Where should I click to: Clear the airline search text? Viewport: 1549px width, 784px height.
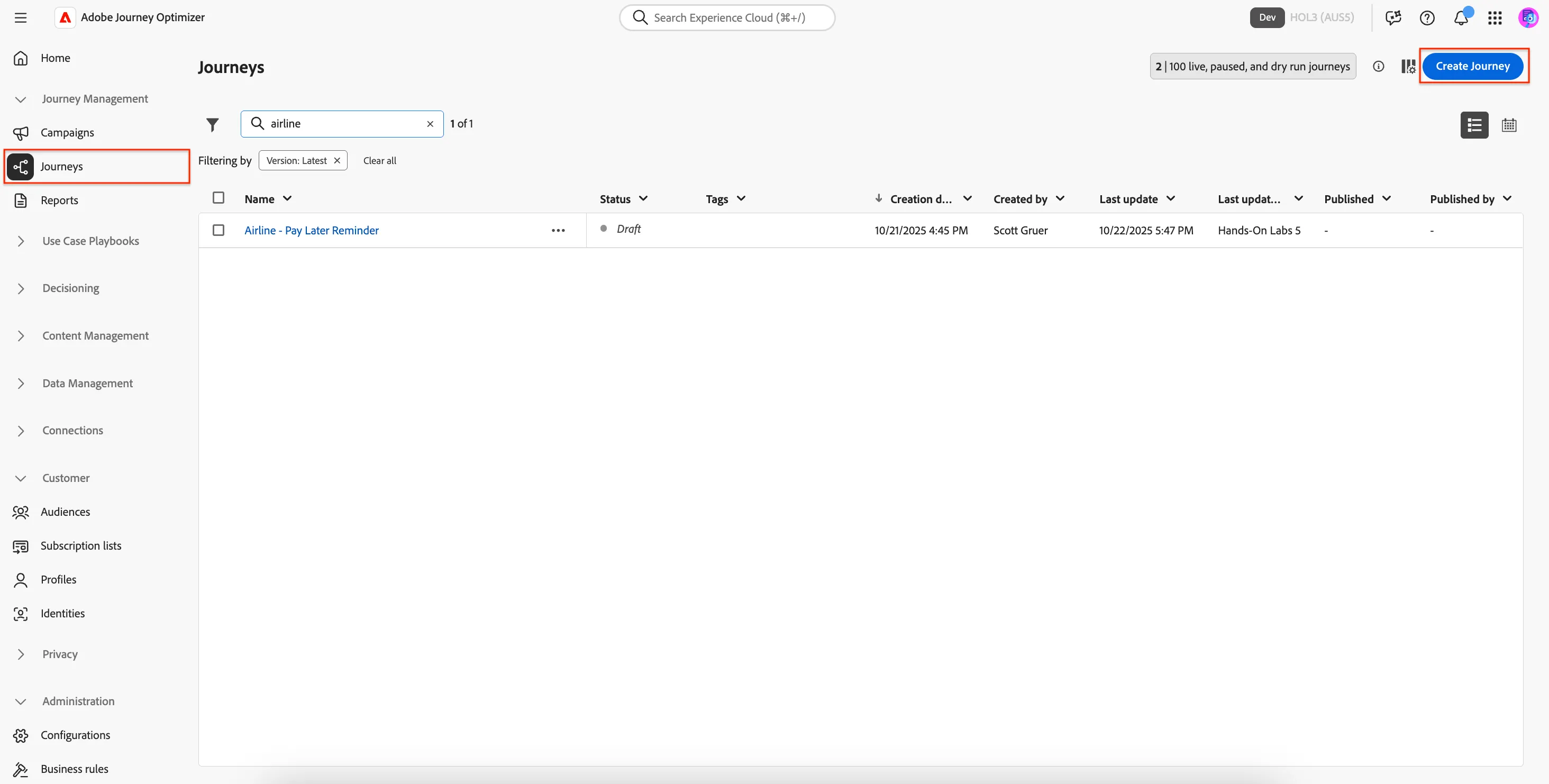430,124
